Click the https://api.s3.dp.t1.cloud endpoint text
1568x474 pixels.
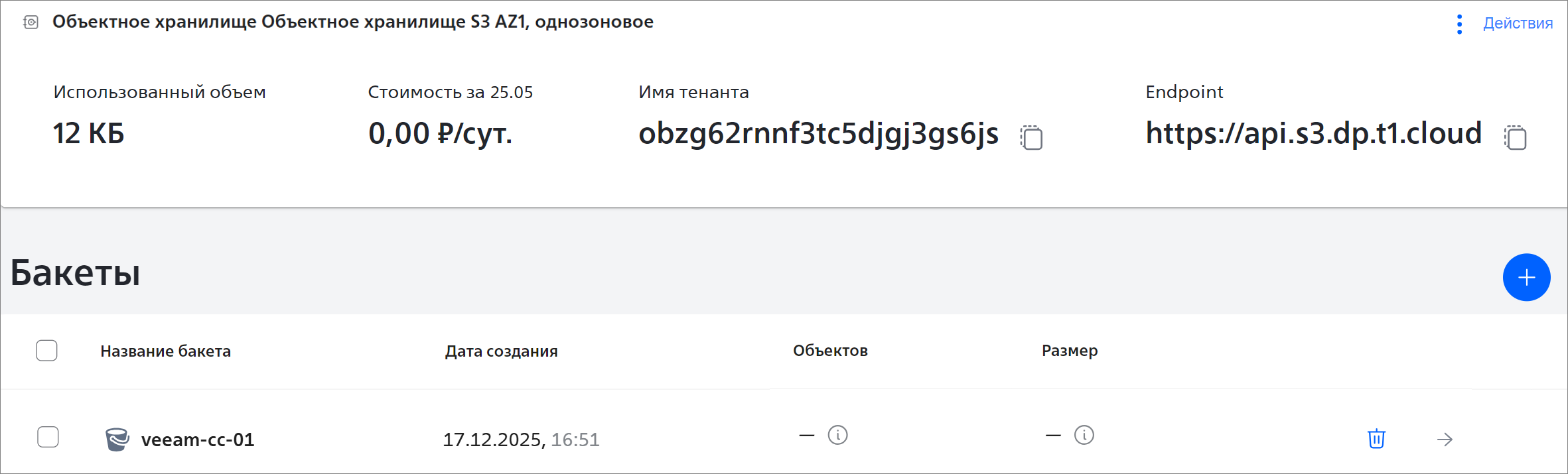(1313, 134)
